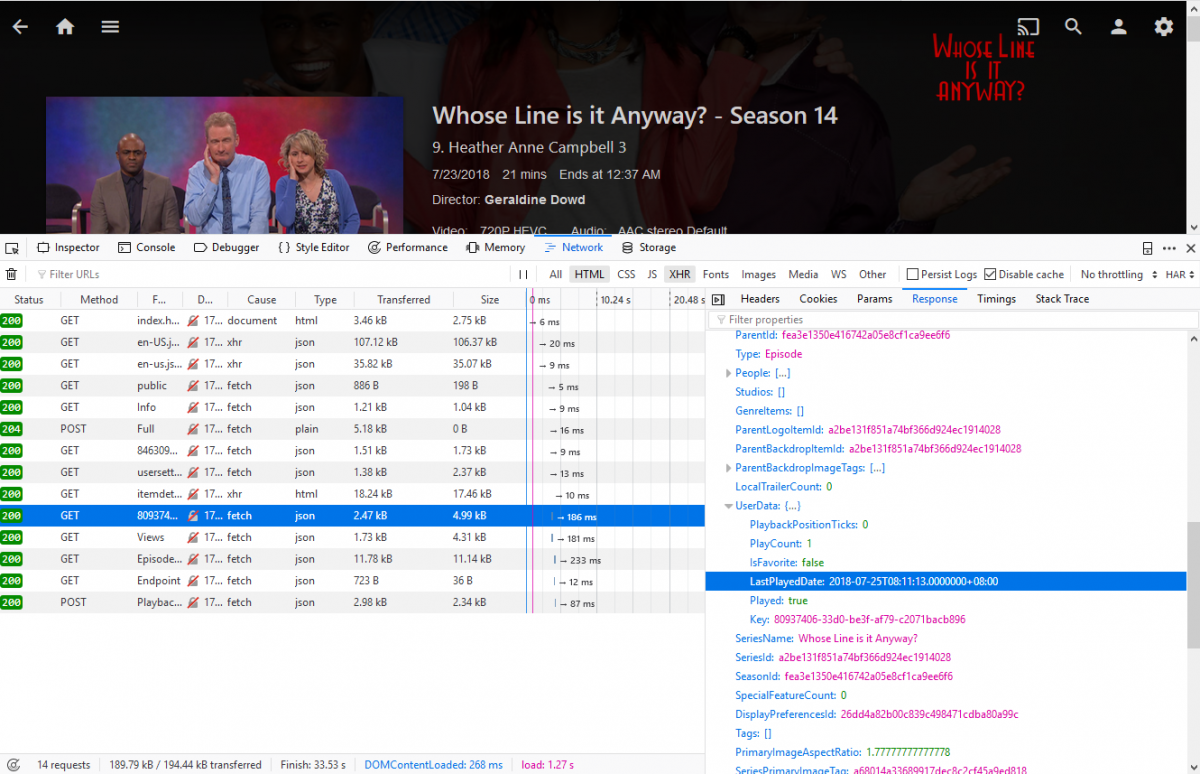This screenshot has height=774, width=1200.
Task: Enable the Persist Logs checkbox
Action: pos(912,274)
